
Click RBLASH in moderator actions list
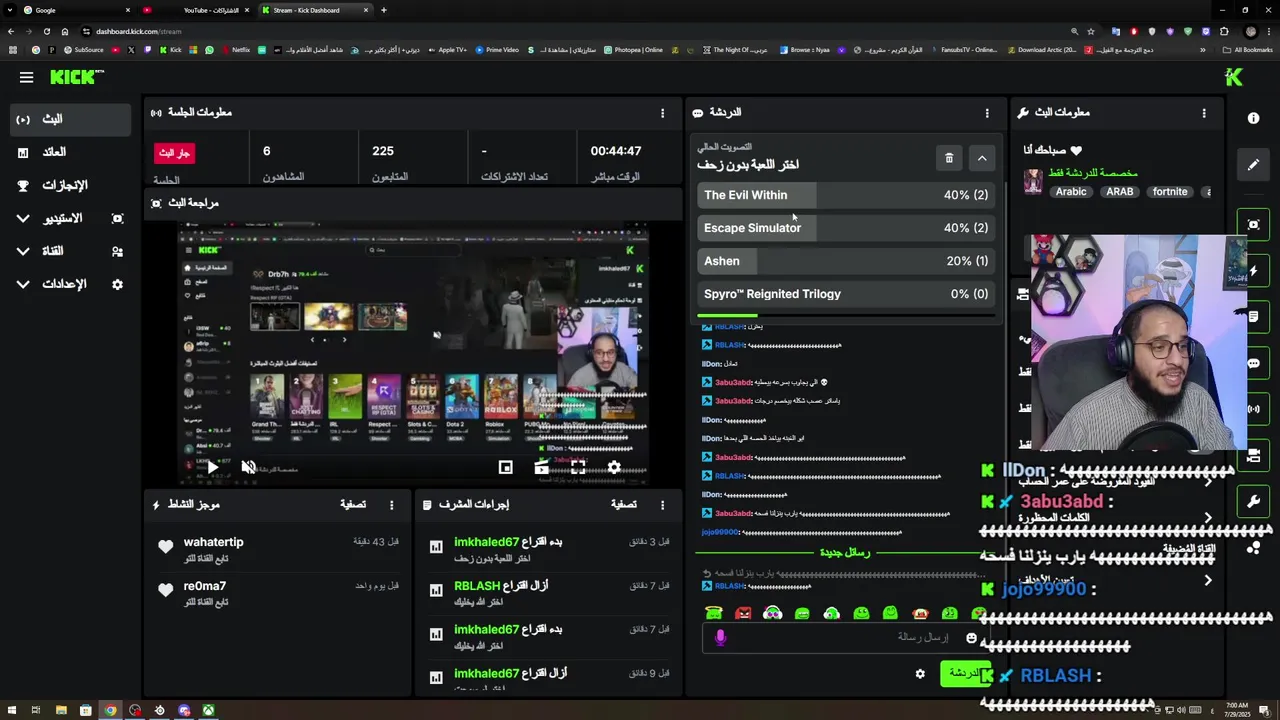477,586
